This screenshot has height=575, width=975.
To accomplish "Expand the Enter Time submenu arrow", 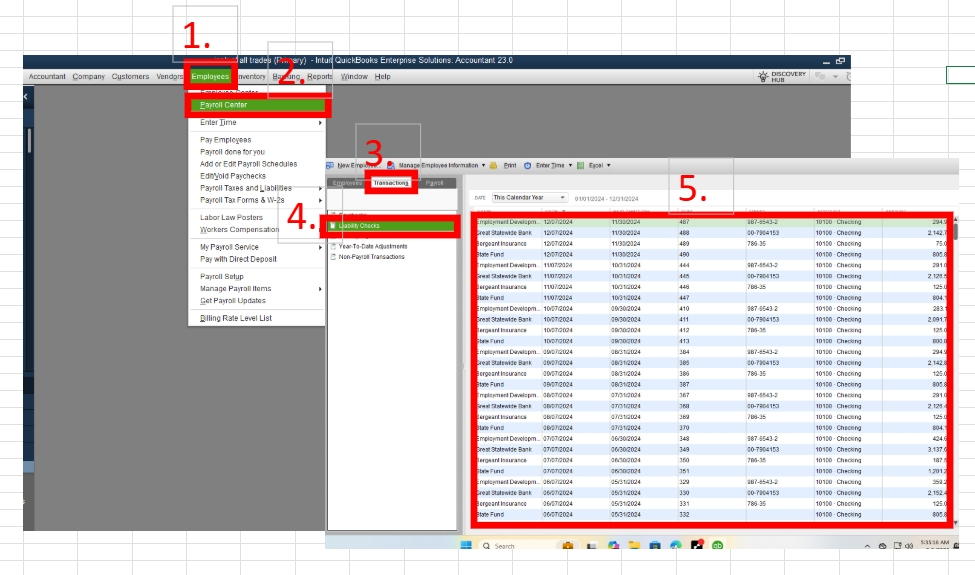I will (320, 122).
